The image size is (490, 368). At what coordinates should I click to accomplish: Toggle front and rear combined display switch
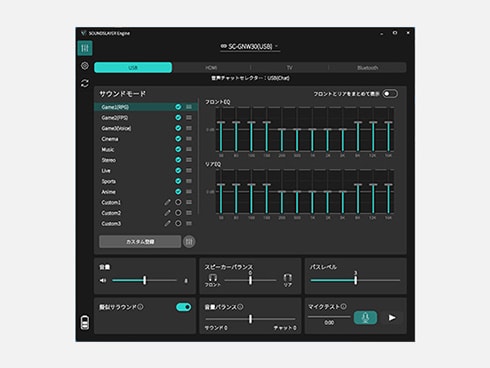pos(390,94)
